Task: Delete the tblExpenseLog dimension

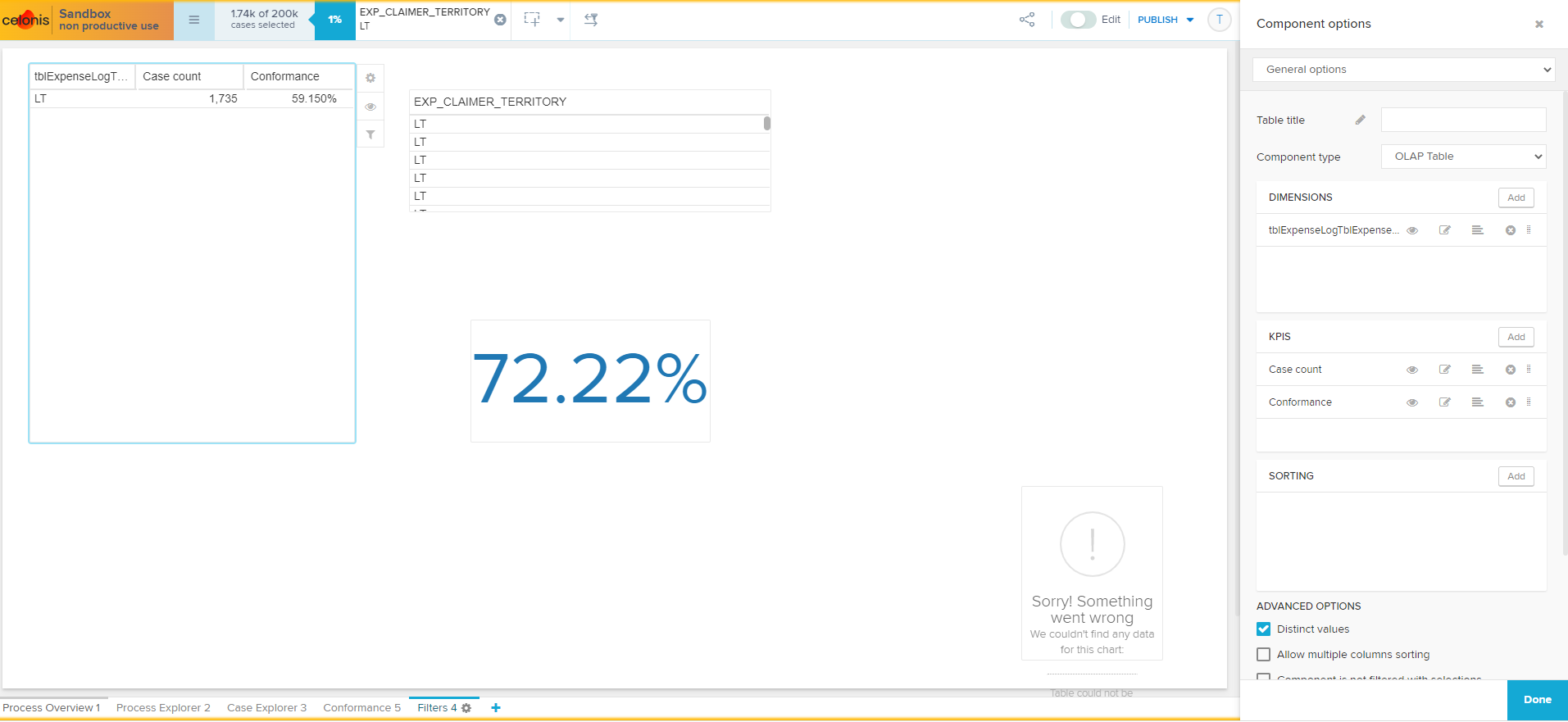Action: coord(1510,230)
